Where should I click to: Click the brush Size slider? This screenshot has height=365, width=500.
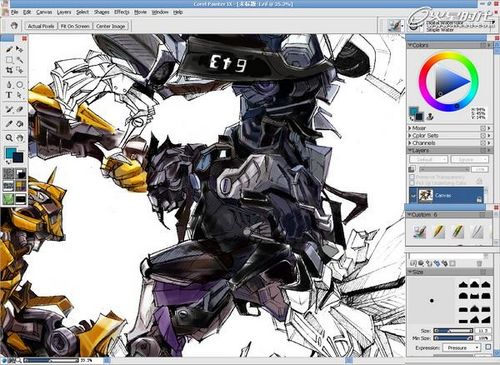(453, 331)
